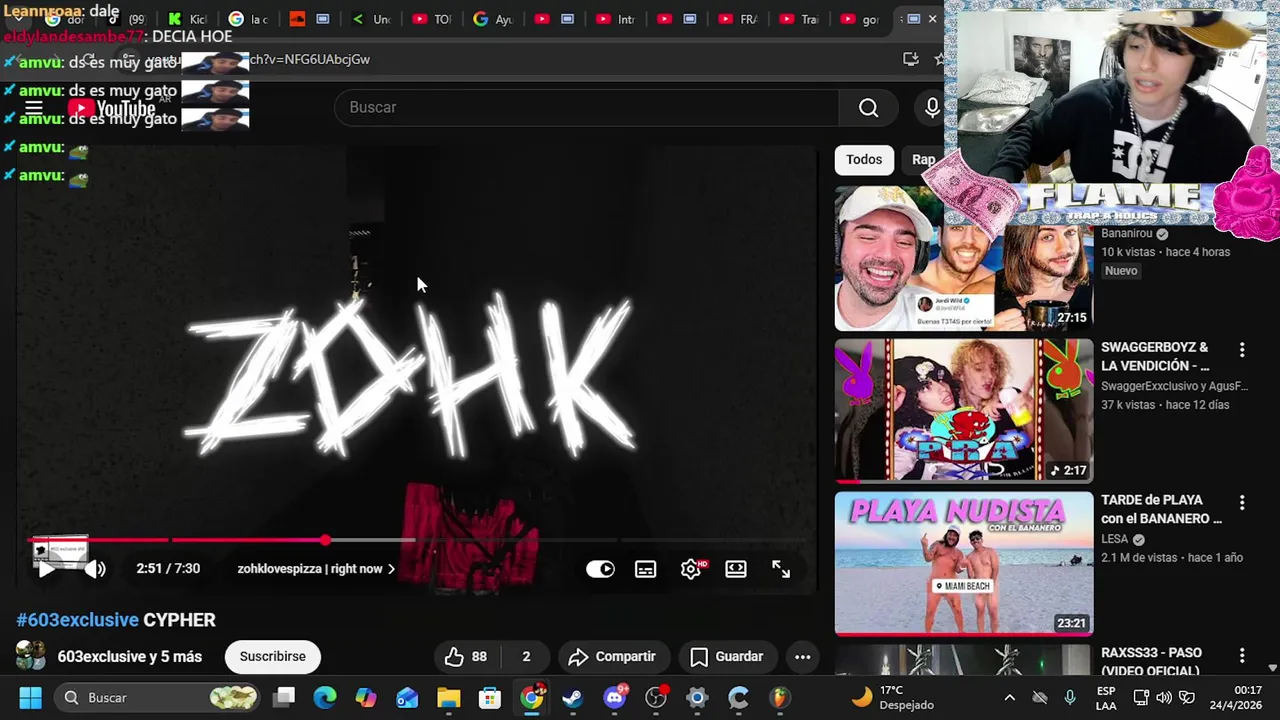Image resolution: width=1280 pixels, height=720 pixels.
Task: Switch to the 'TOI' YouTube tab
Action: (x=432, y=19)
